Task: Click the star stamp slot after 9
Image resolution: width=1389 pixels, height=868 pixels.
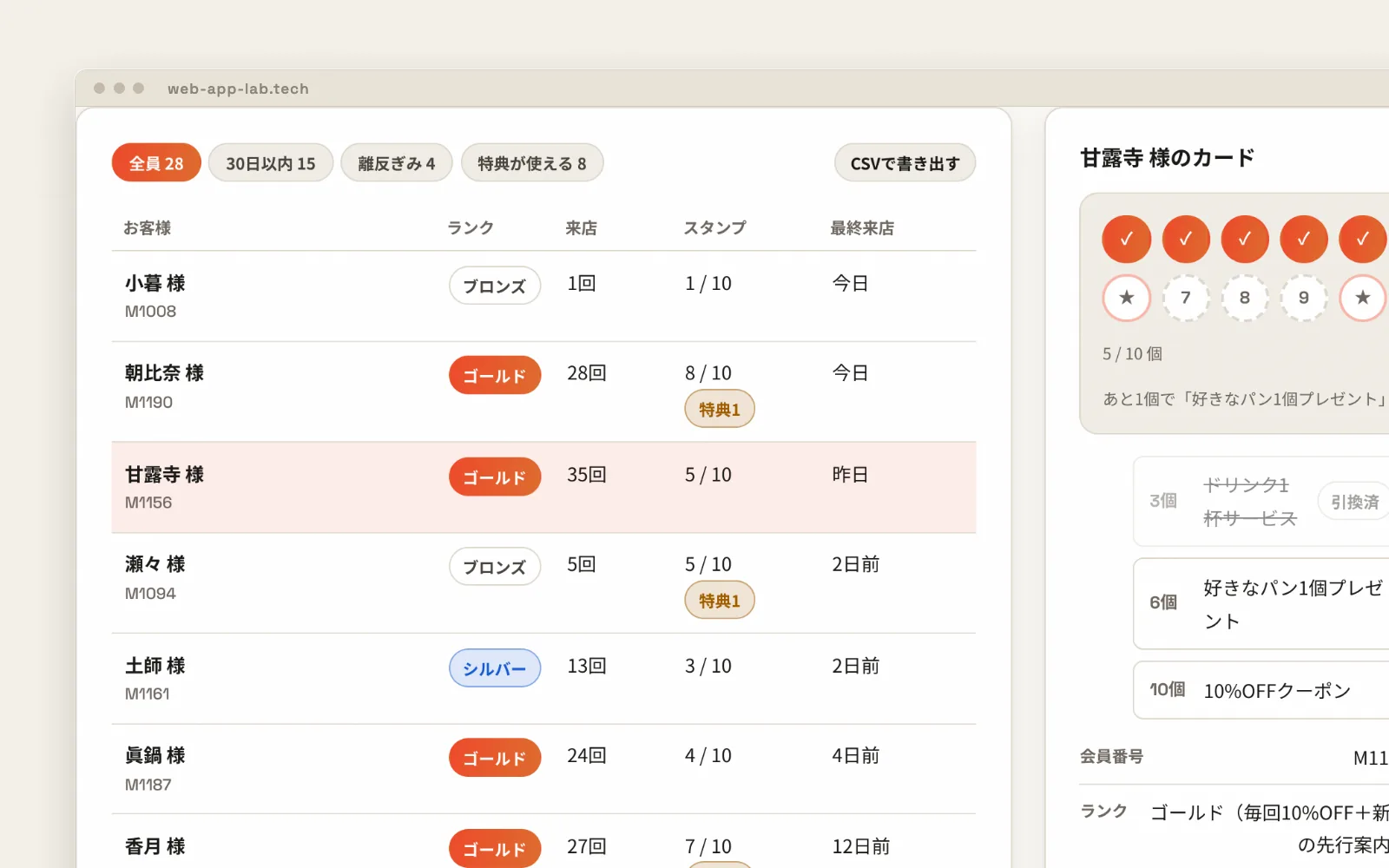Action: tap(1363, 298)
